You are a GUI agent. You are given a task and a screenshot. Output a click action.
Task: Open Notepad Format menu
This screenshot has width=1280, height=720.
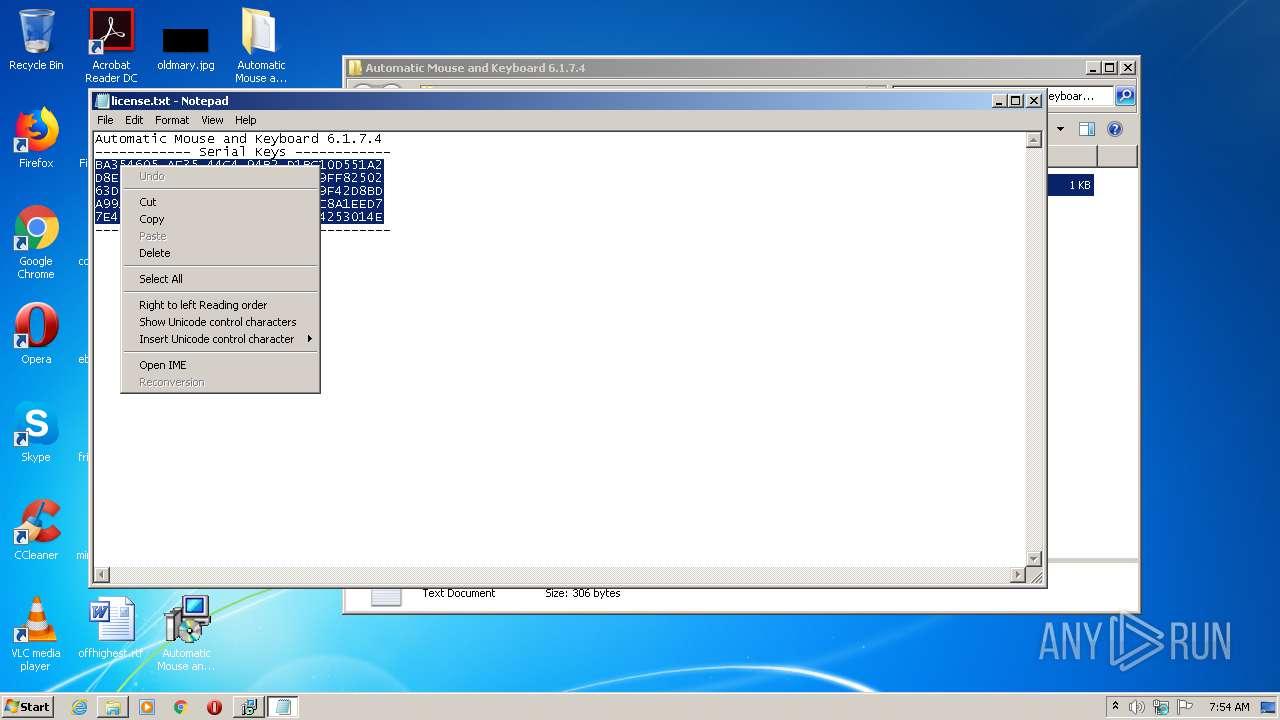tap(172, 120)
